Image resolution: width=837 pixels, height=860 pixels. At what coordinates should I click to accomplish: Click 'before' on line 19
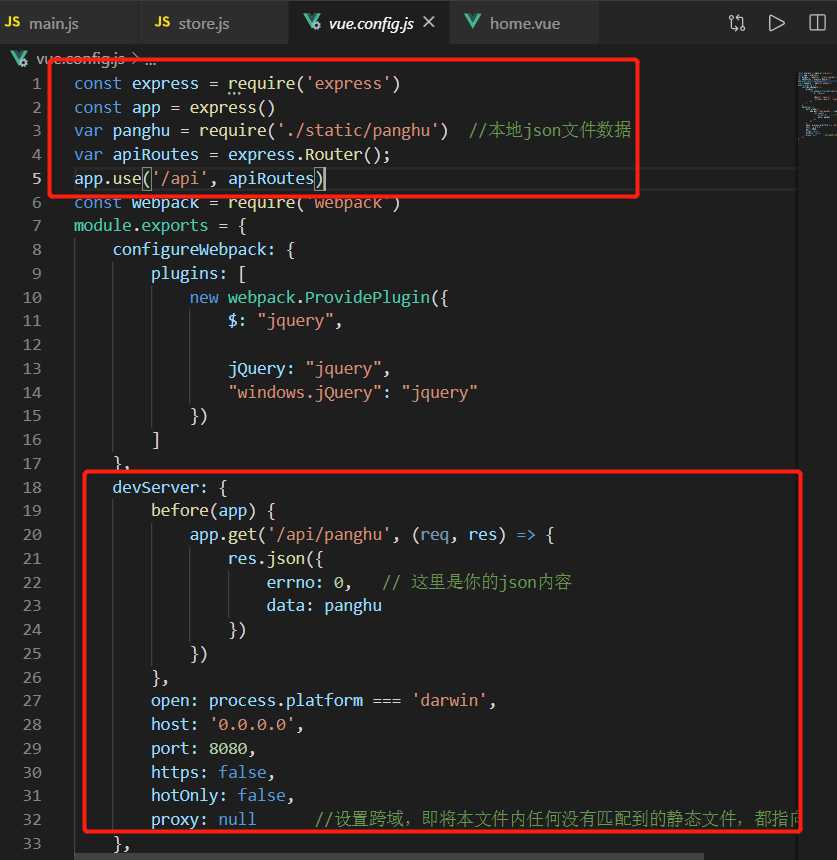pos(179,511)
